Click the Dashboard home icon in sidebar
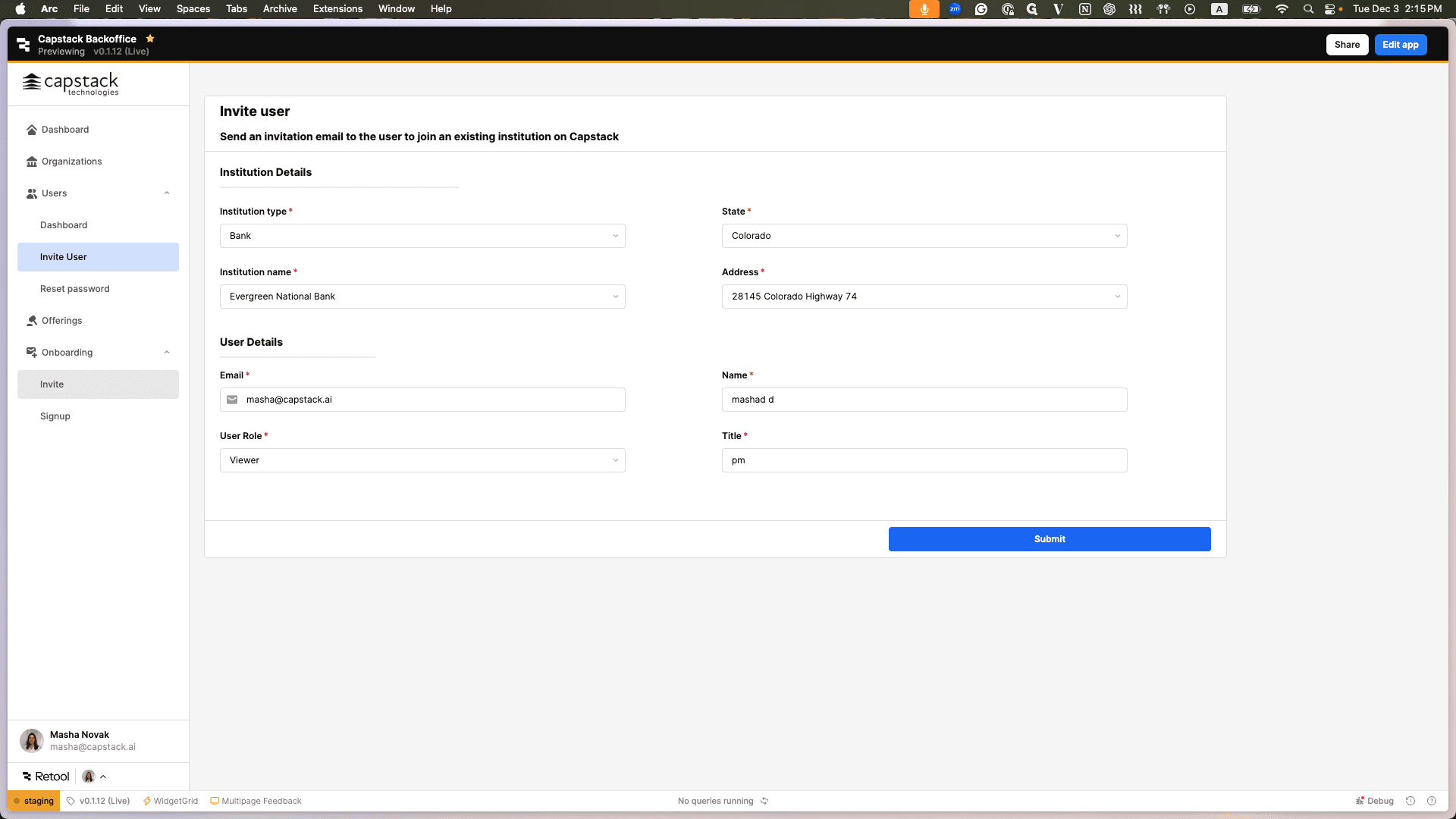1456x819 pixels. (x=32, y=130)
